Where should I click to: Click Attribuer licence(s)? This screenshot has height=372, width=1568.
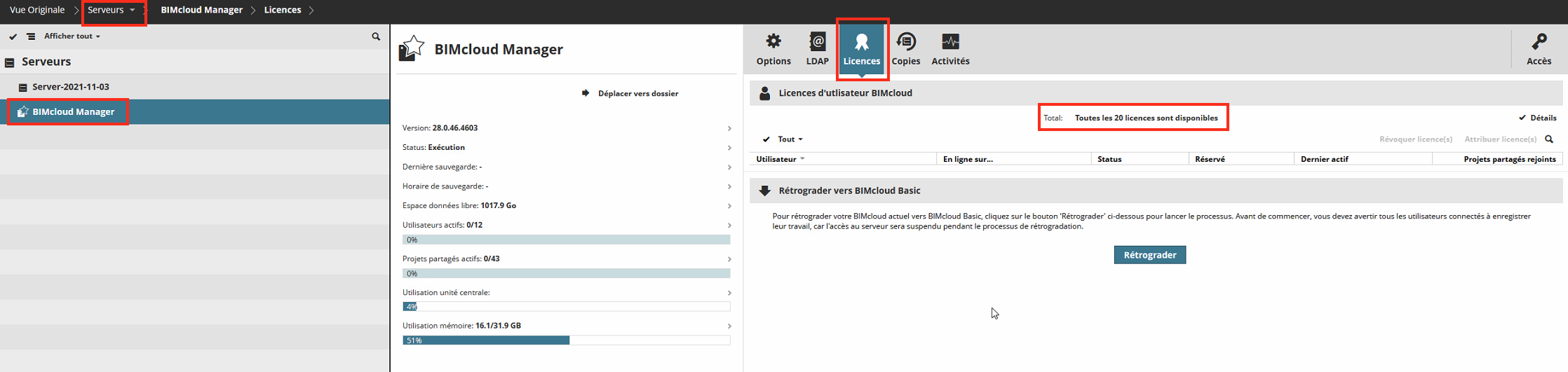[1501, 139]
